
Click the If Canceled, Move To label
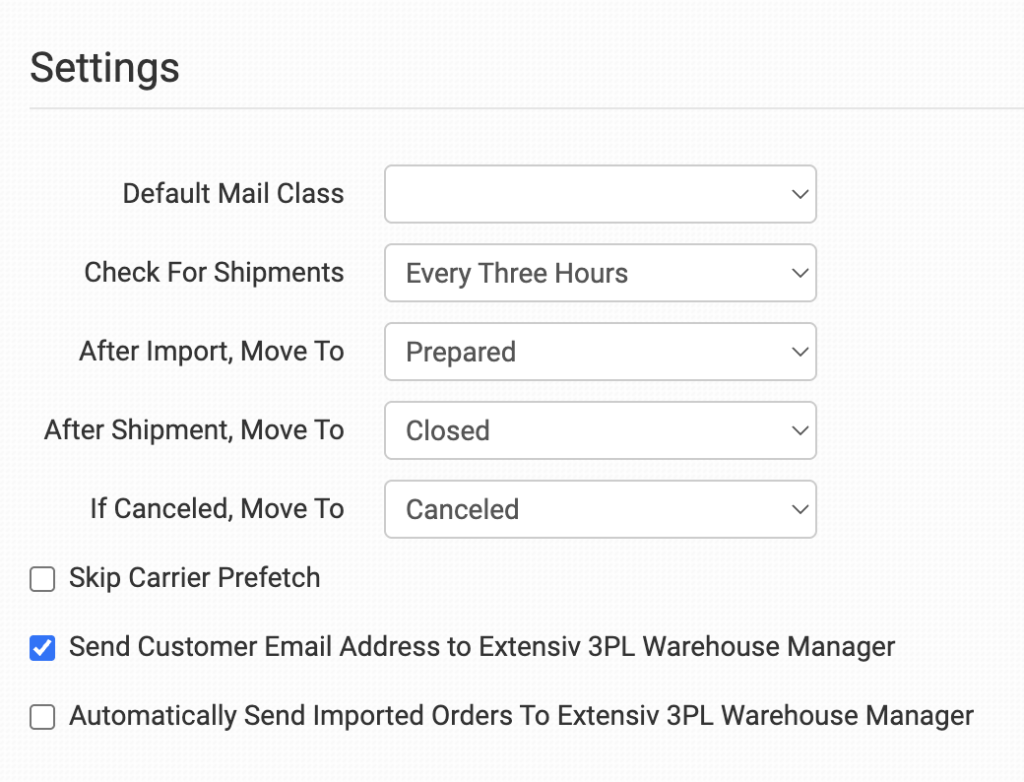[217, 509]
